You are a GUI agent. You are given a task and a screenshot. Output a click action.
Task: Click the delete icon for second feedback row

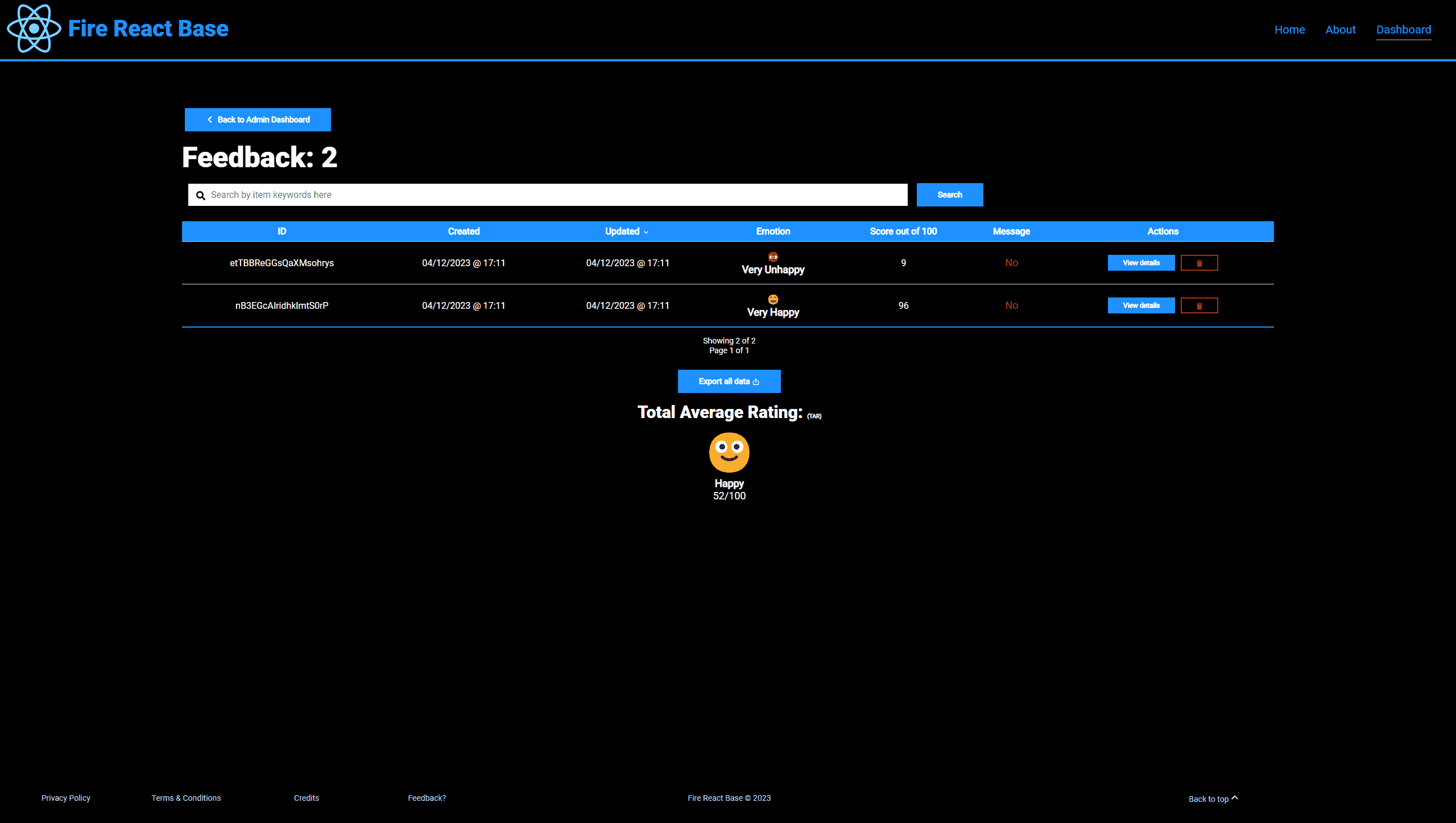tap(1198, 306)
